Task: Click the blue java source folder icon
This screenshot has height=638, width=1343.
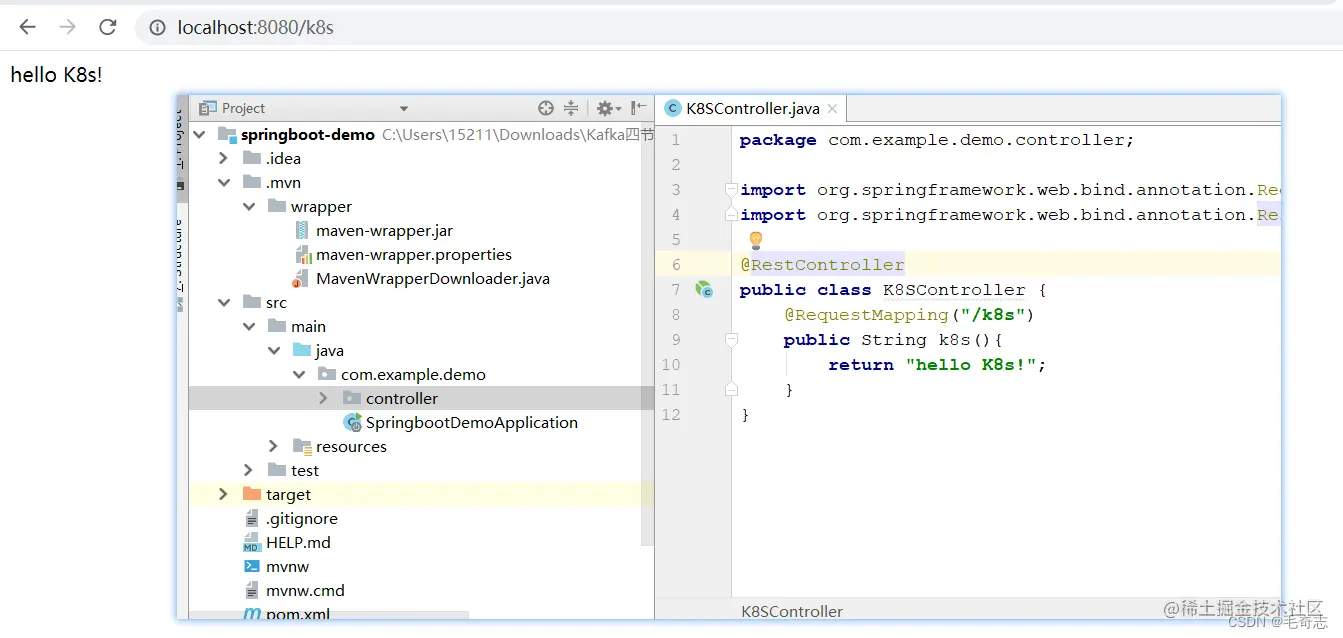Action: [x=302, y=350]
